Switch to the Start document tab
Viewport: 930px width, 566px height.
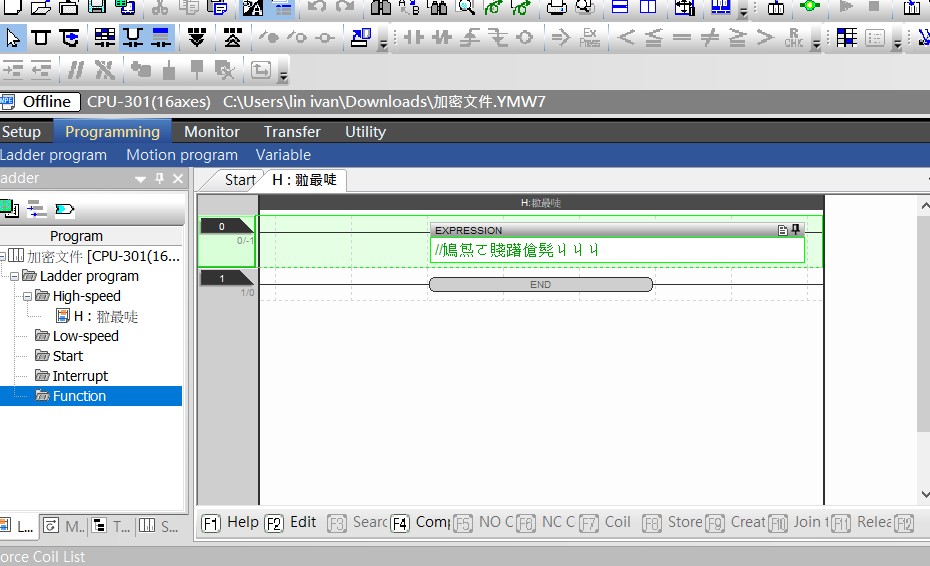point(239,180)
